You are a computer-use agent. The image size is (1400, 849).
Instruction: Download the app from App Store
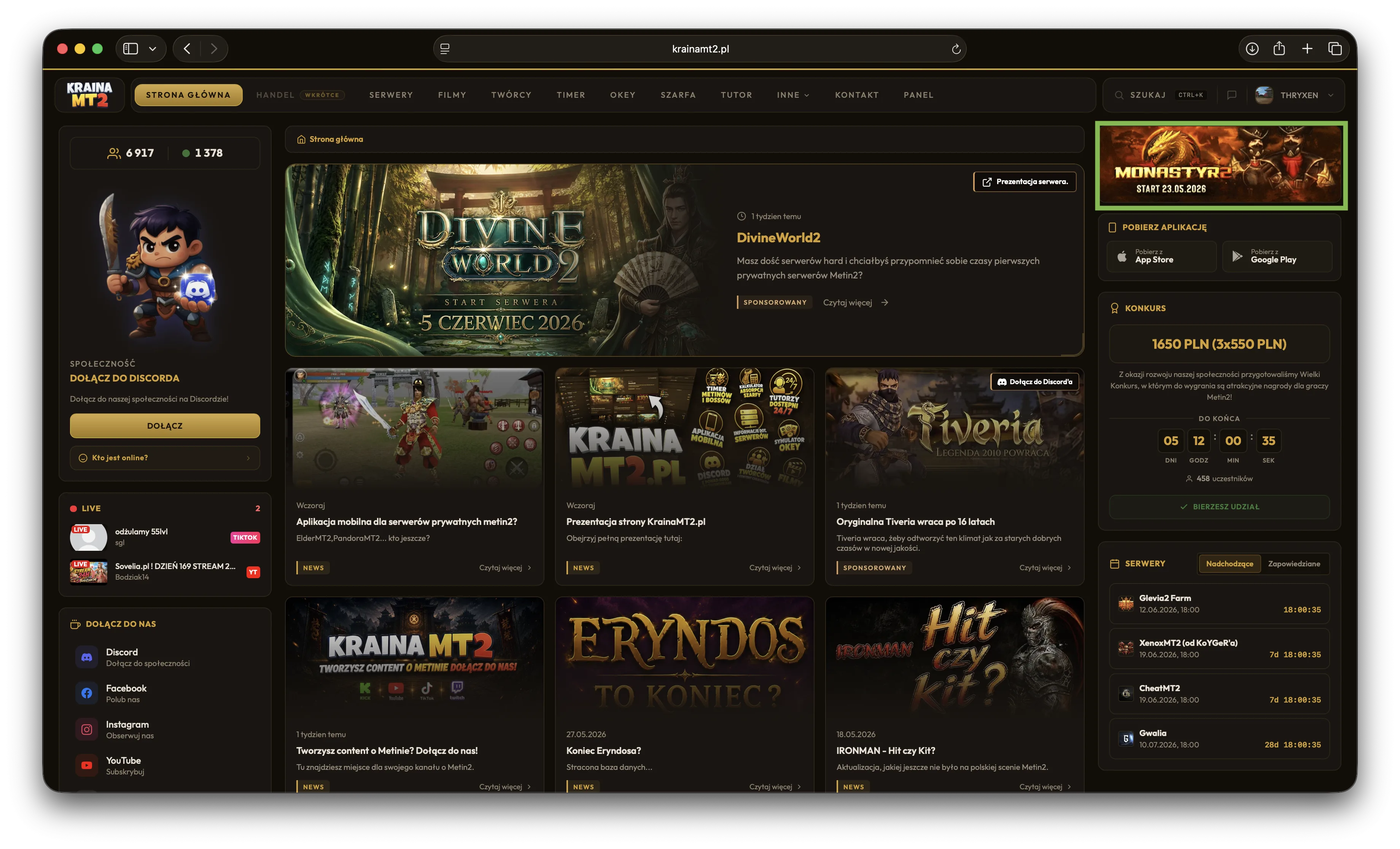(x=1161, y=256)
